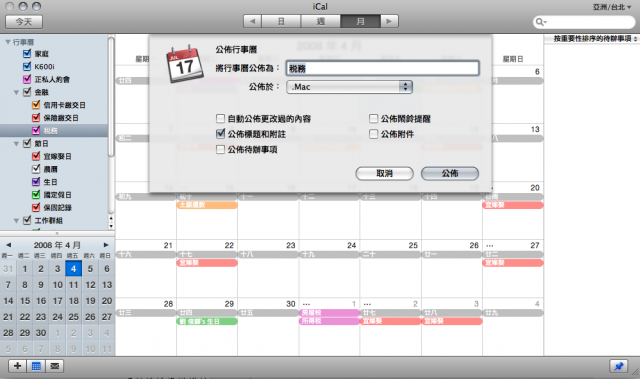Open the 公佈於 .Mac popup menu
The height and width of the screenshot is (379, 640).
(x=349, y=87)
